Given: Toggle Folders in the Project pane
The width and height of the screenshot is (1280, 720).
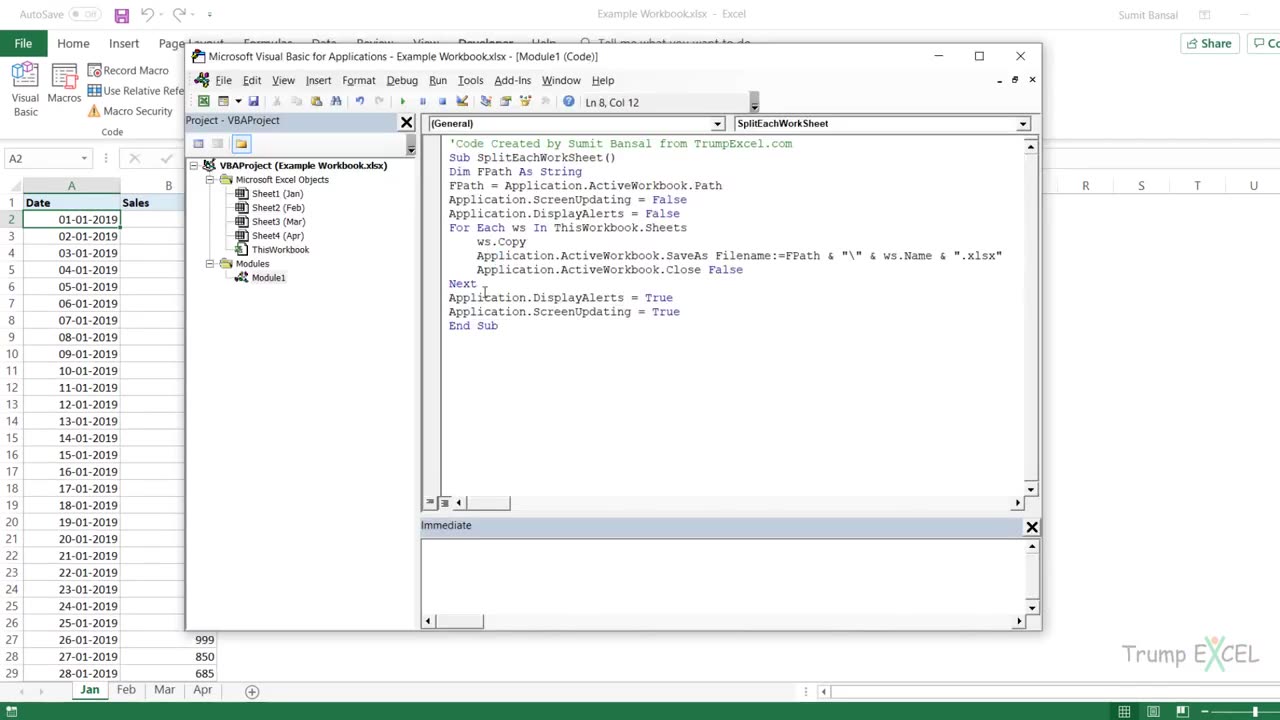Looking at the screenshot, I should pyautogui.click(x=241, y=143).
